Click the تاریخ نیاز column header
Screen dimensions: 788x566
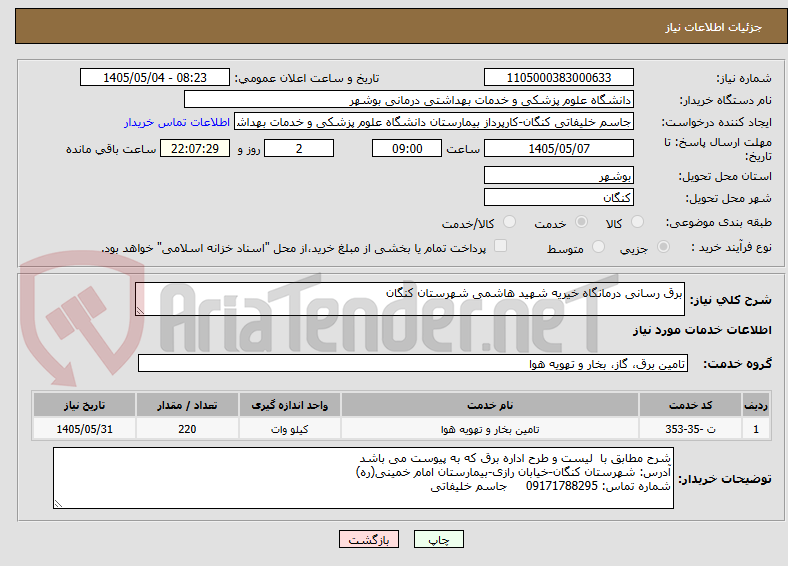pos(84,405)
